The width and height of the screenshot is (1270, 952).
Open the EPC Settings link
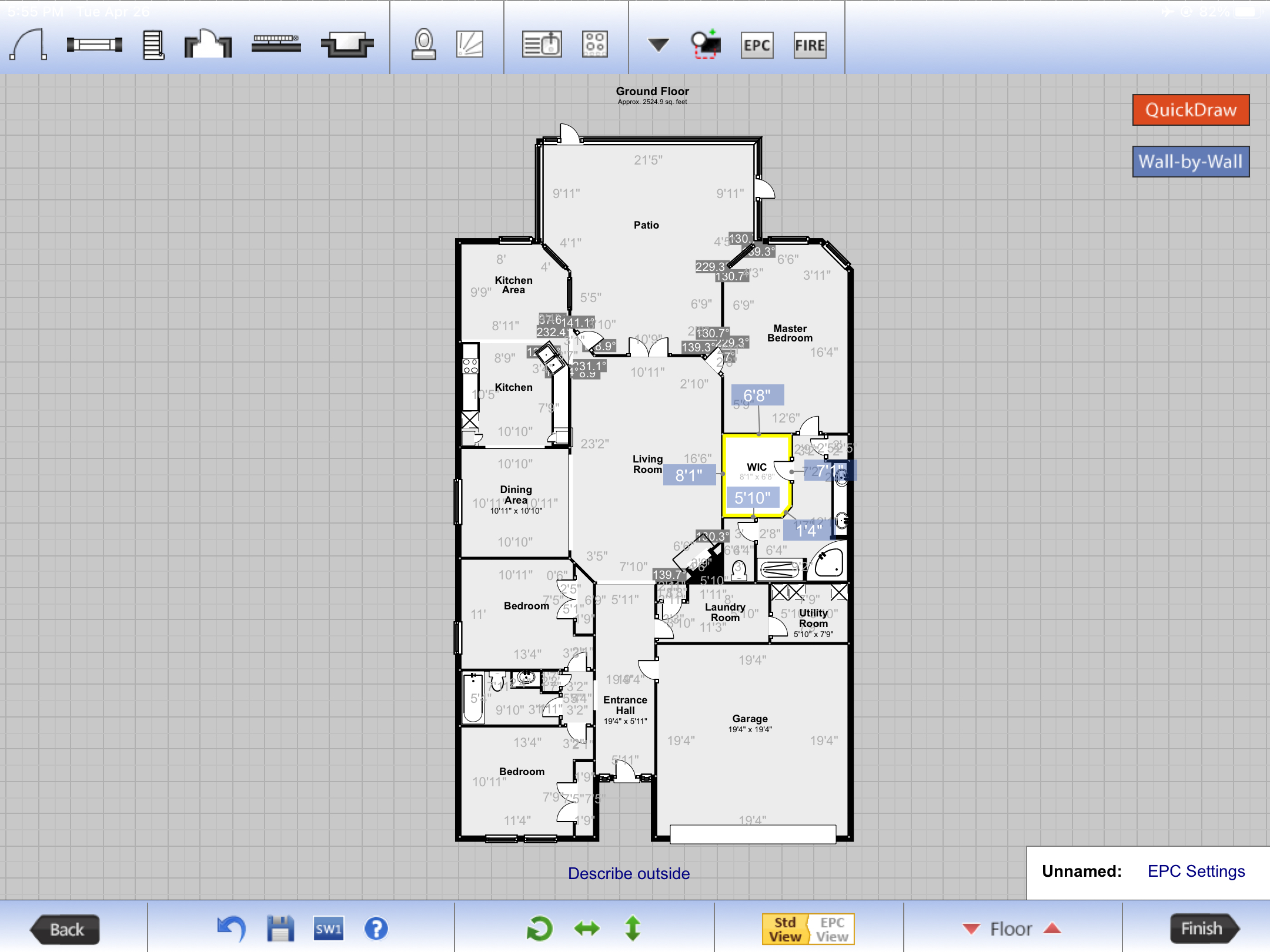click(1196, 871)
